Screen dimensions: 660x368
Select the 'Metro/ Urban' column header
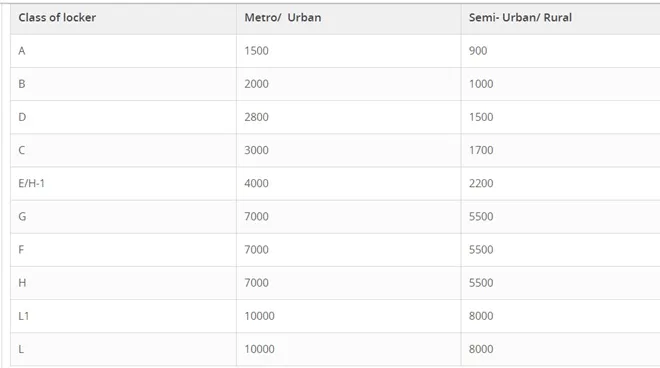click(282, 18)
